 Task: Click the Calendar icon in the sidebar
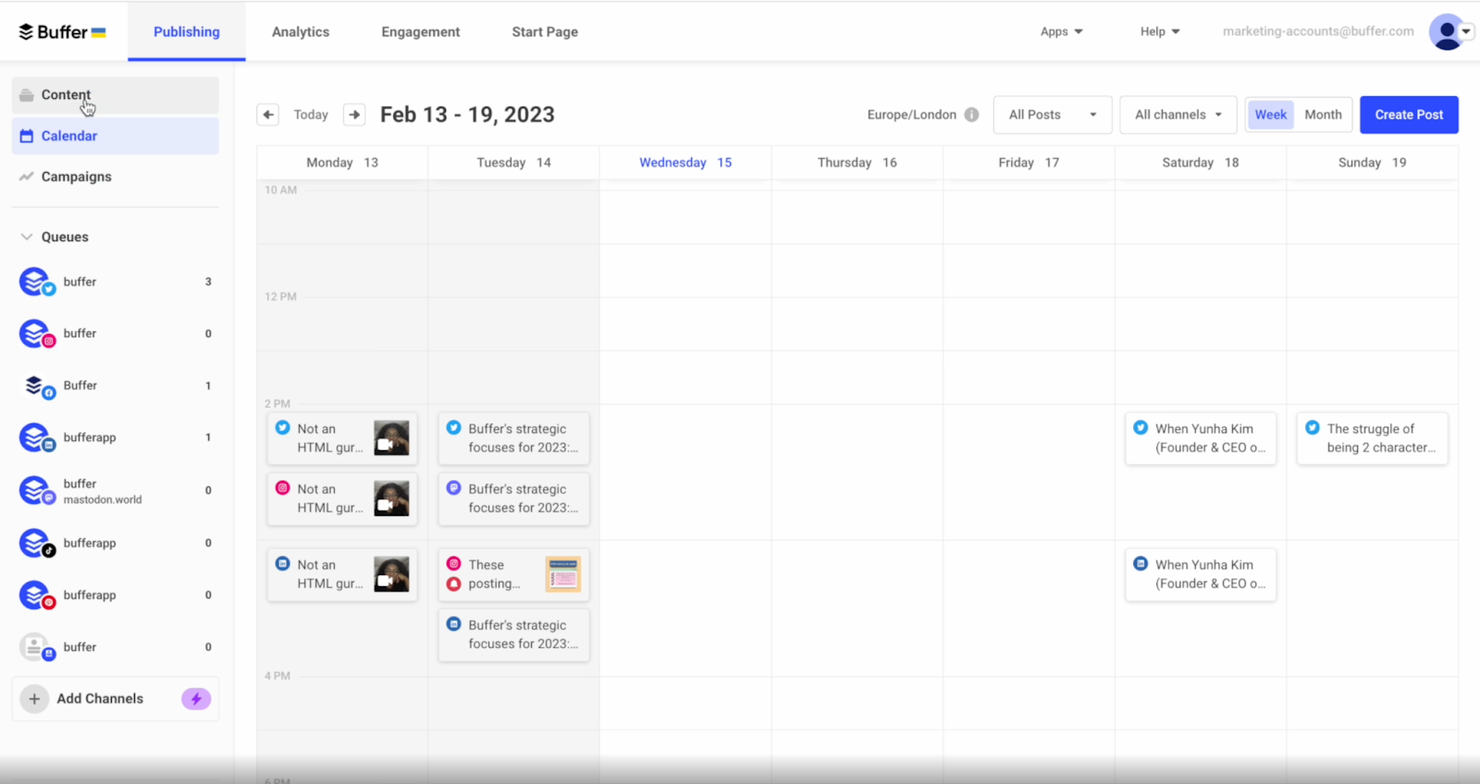(27, 136)
